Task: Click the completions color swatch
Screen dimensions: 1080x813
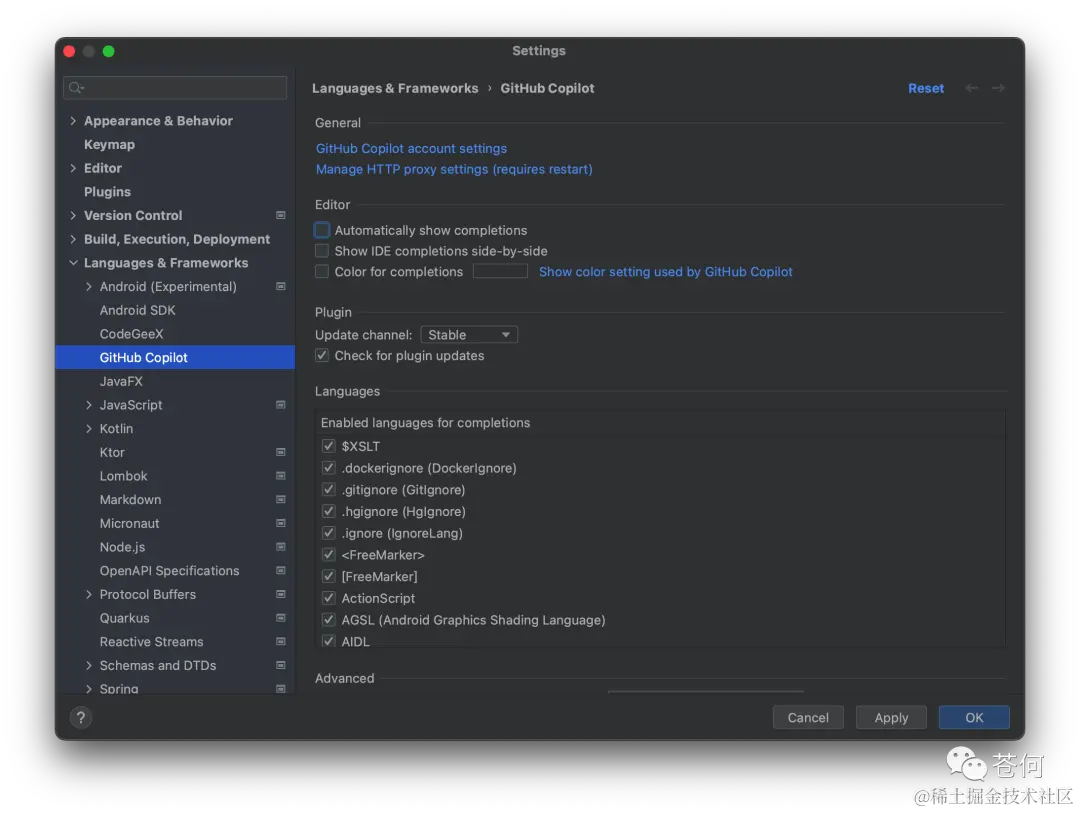Action: point(500,271)
